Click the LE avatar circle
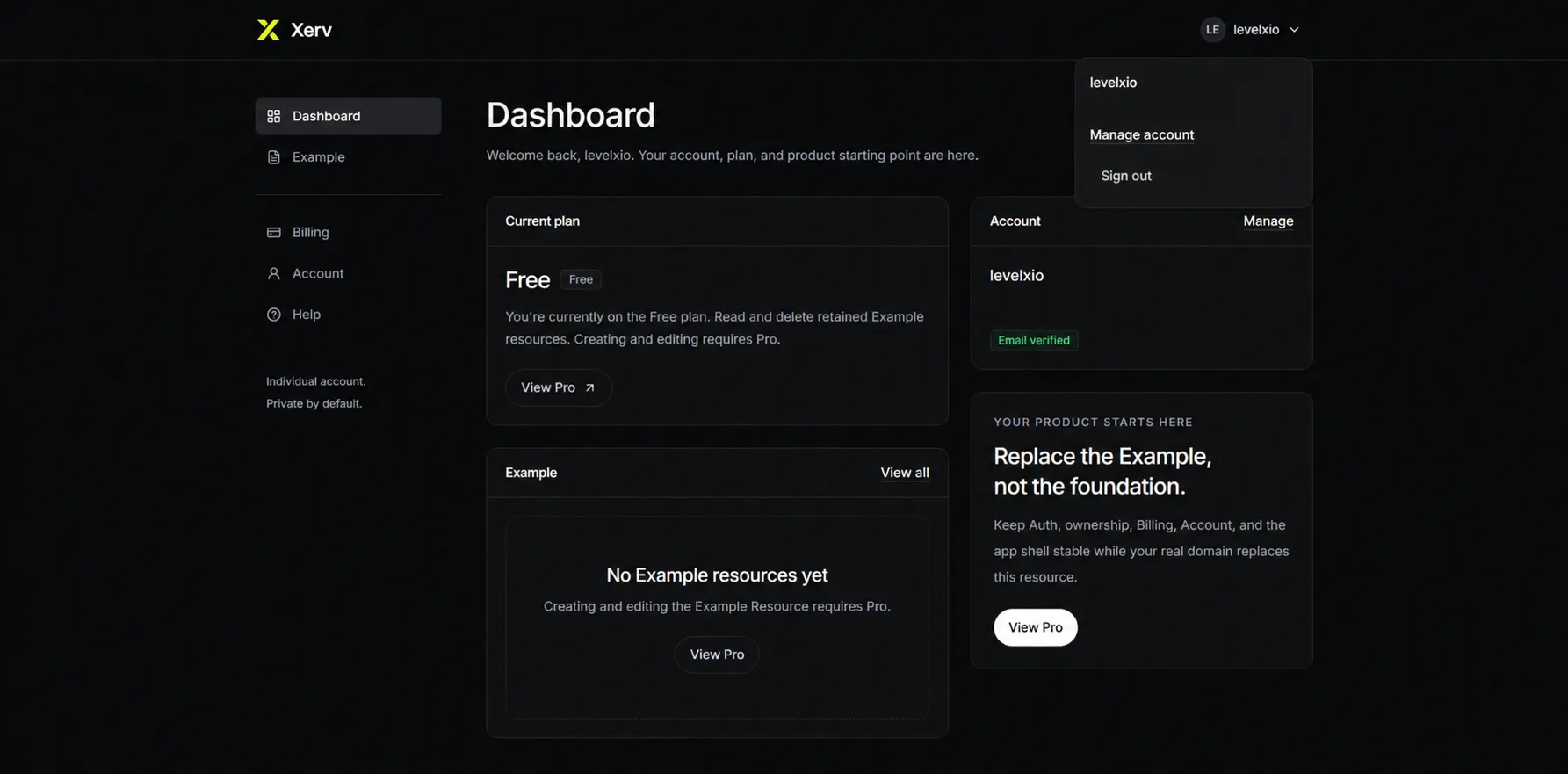The image size is (1568, 774). (x=1212, y=30)
